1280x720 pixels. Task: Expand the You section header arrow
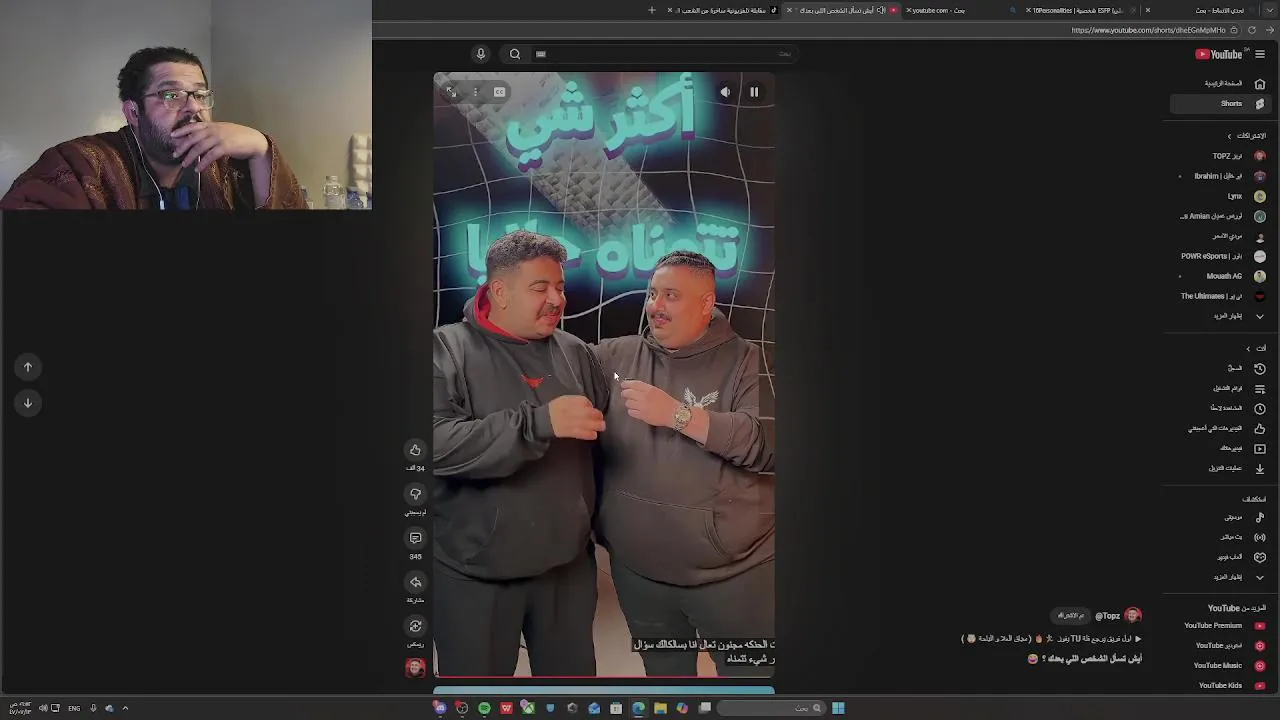click(1248, 348)
